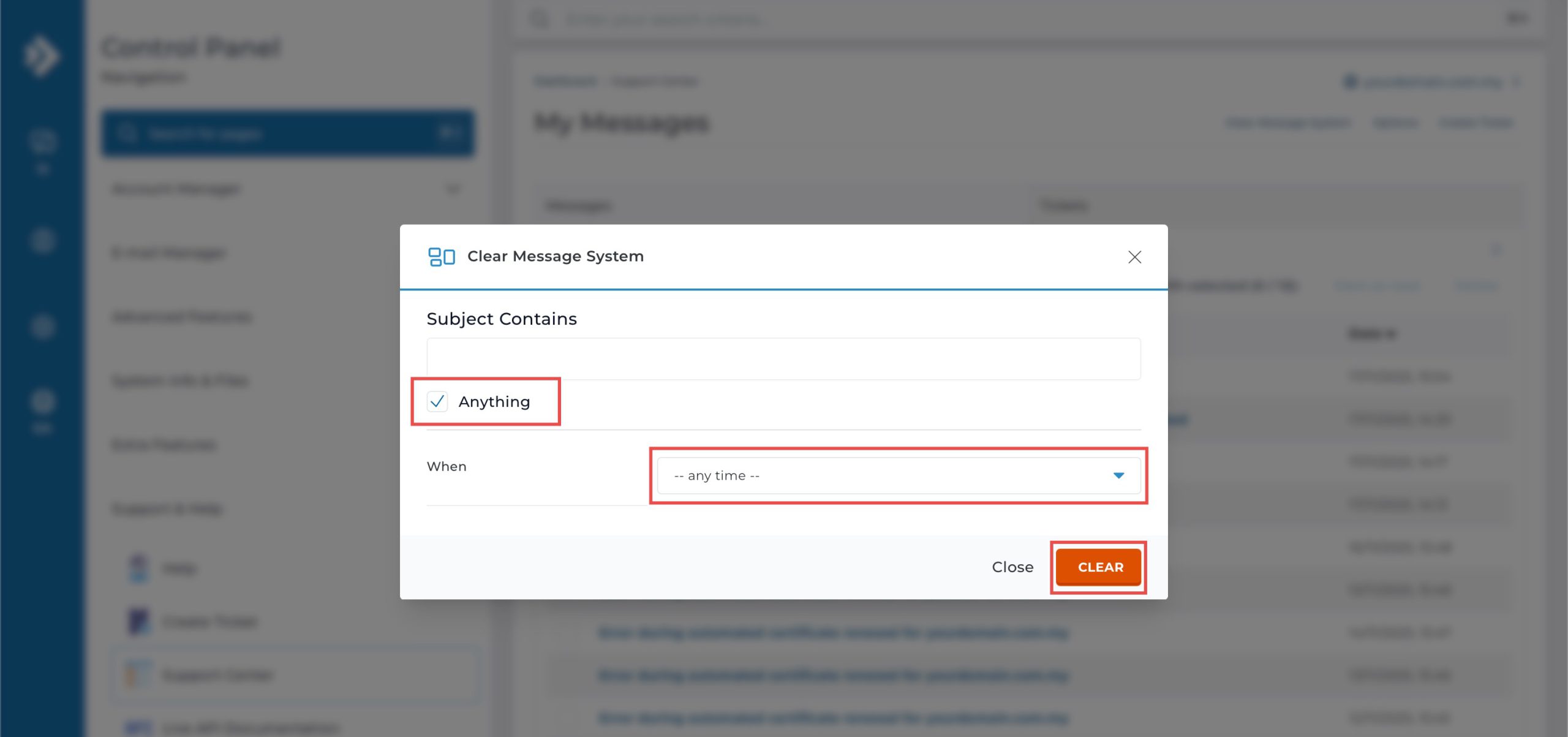The image size is (1568, 737).
Task: Click the Support Center icon in navigation
Action: pos(138,675)
